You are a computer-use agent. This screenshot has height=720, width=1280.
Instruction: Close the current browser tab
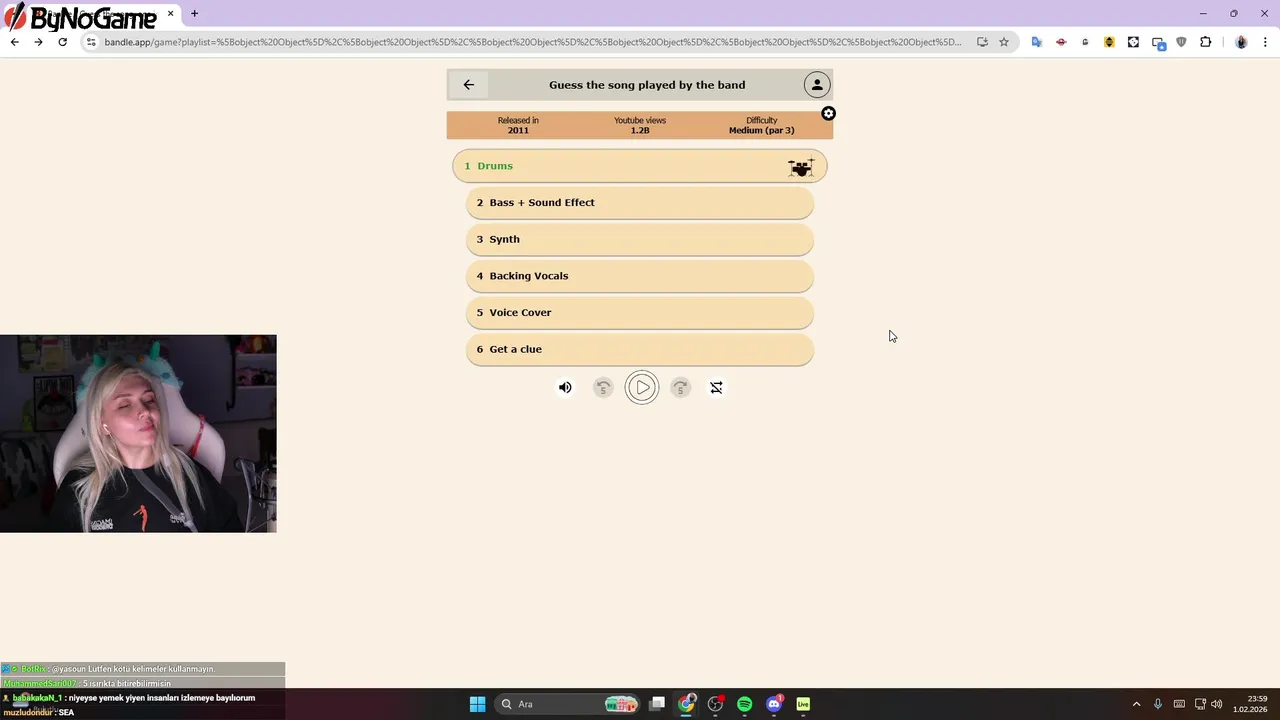click(x=170, y=14)
